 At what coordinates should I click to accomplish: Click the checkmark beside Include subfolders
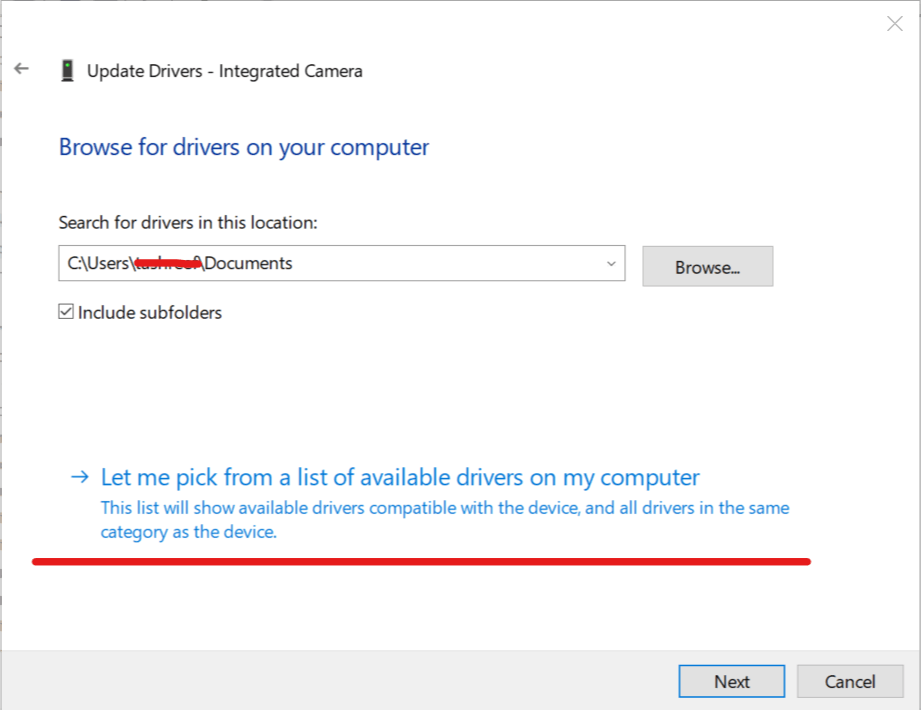pos(66,312)
